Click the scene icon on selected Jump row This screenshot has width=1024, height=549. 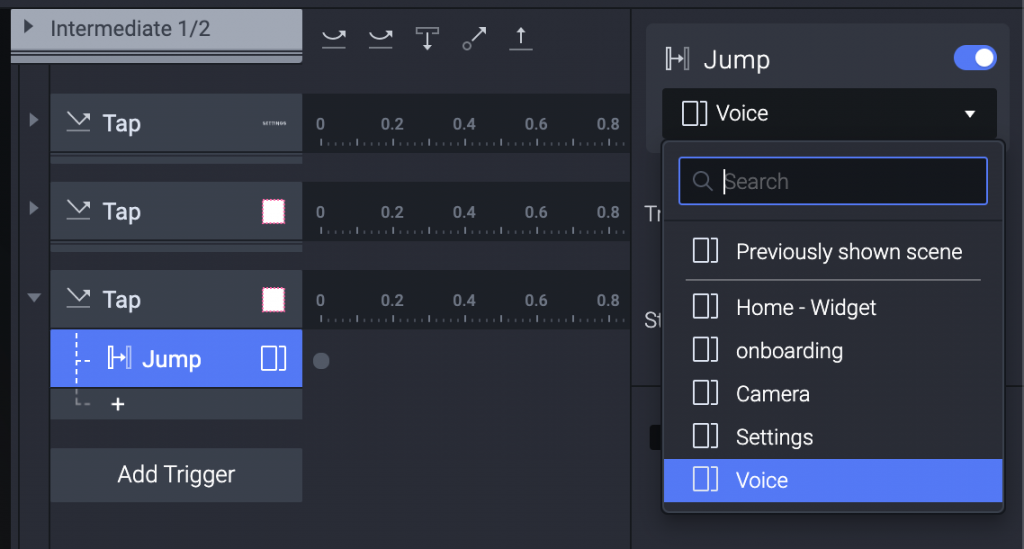coord(274,358)
